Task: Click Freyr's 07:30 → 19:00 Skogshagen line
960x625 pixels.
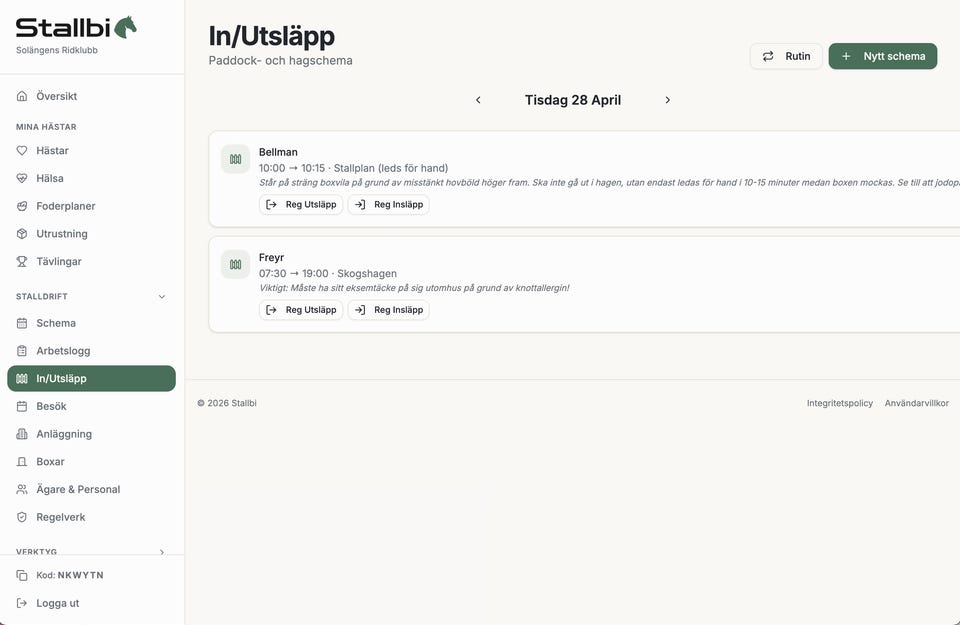Action: [328, 274]
